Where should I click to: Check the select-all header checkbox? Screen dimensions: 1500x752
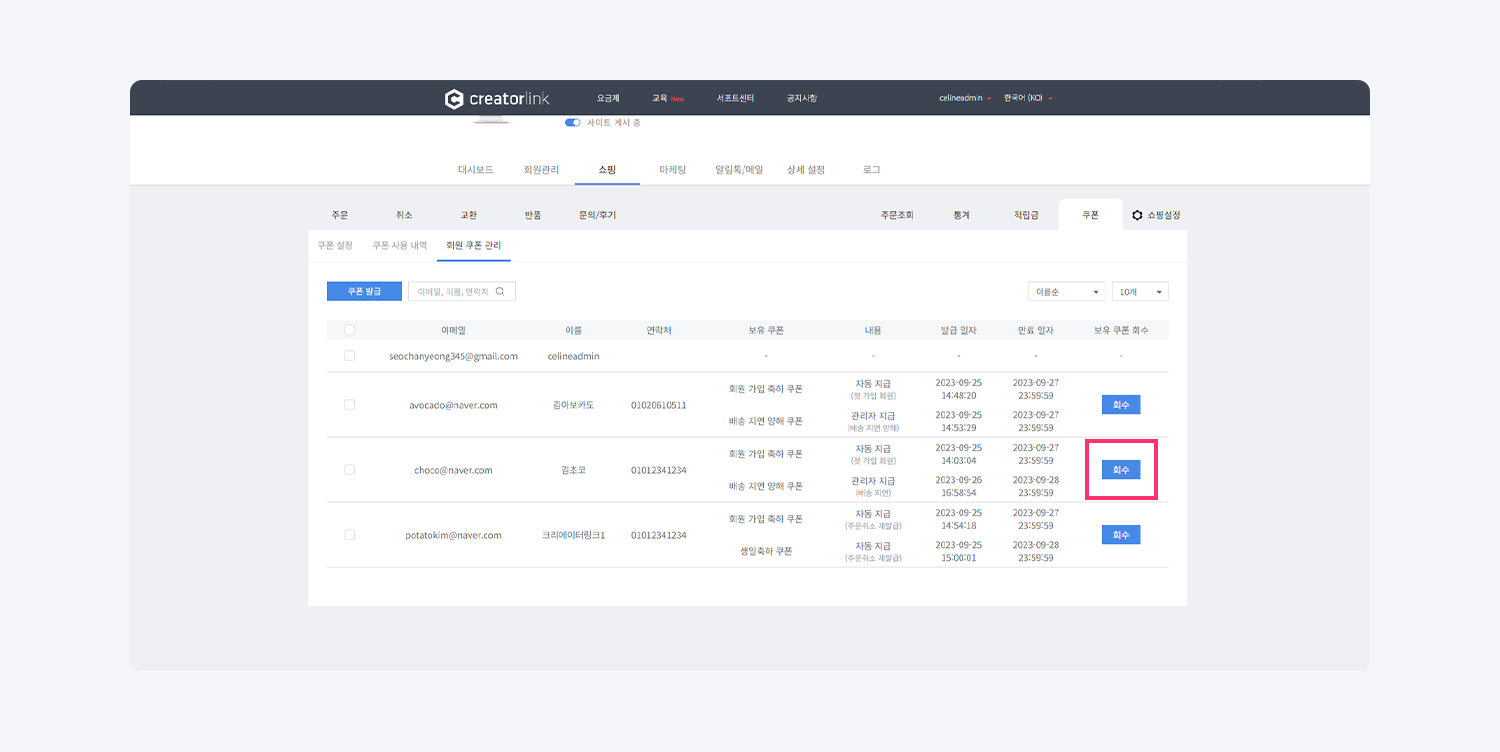[349, 330]
